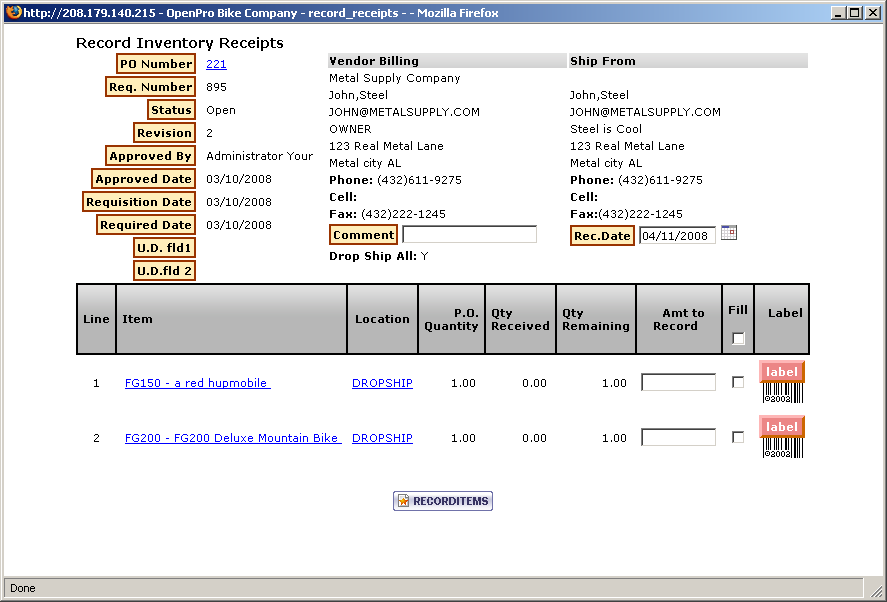This screenshot has height=602, width=887.
Task: Focus the Comment text field
Action: [469, 235]
